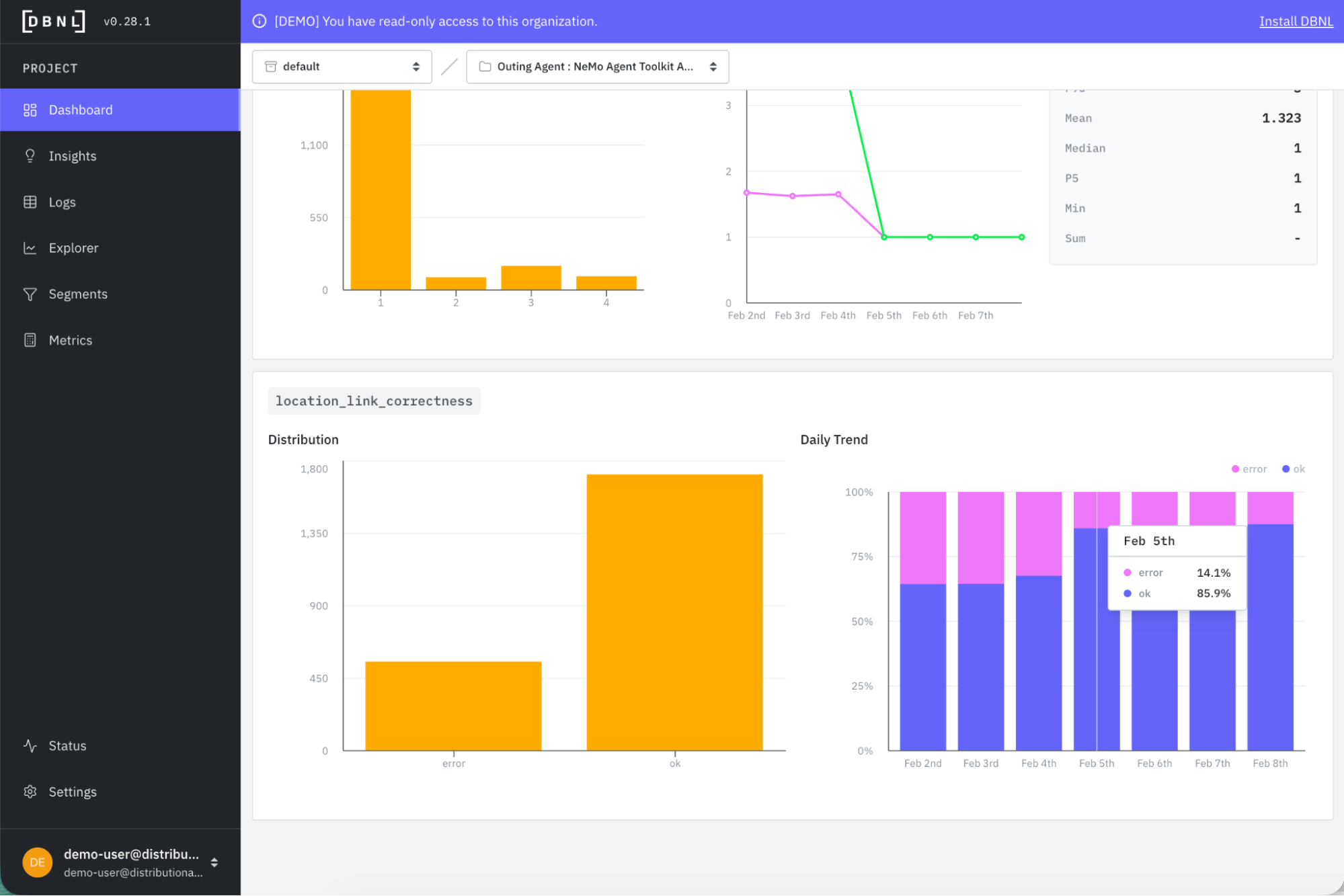This screenshot has height=896, width=1344.
Task: Click the info icon in demo banner
Action: (260, 22)
